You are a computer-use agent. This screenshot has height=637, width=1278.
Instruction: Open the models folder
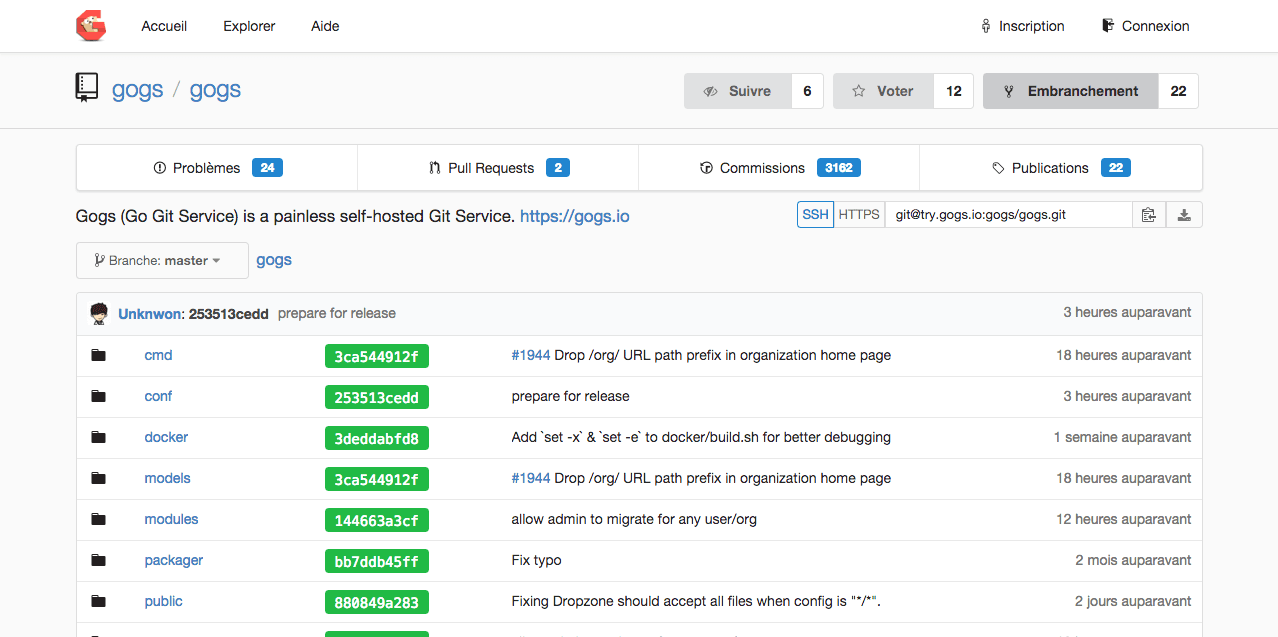167,478
